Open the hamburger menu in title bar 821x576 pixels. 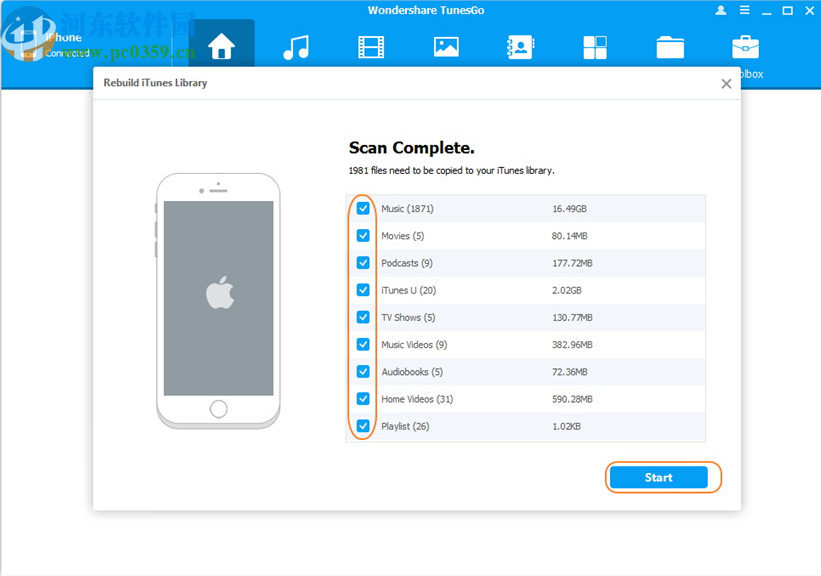tap(745, 10)
